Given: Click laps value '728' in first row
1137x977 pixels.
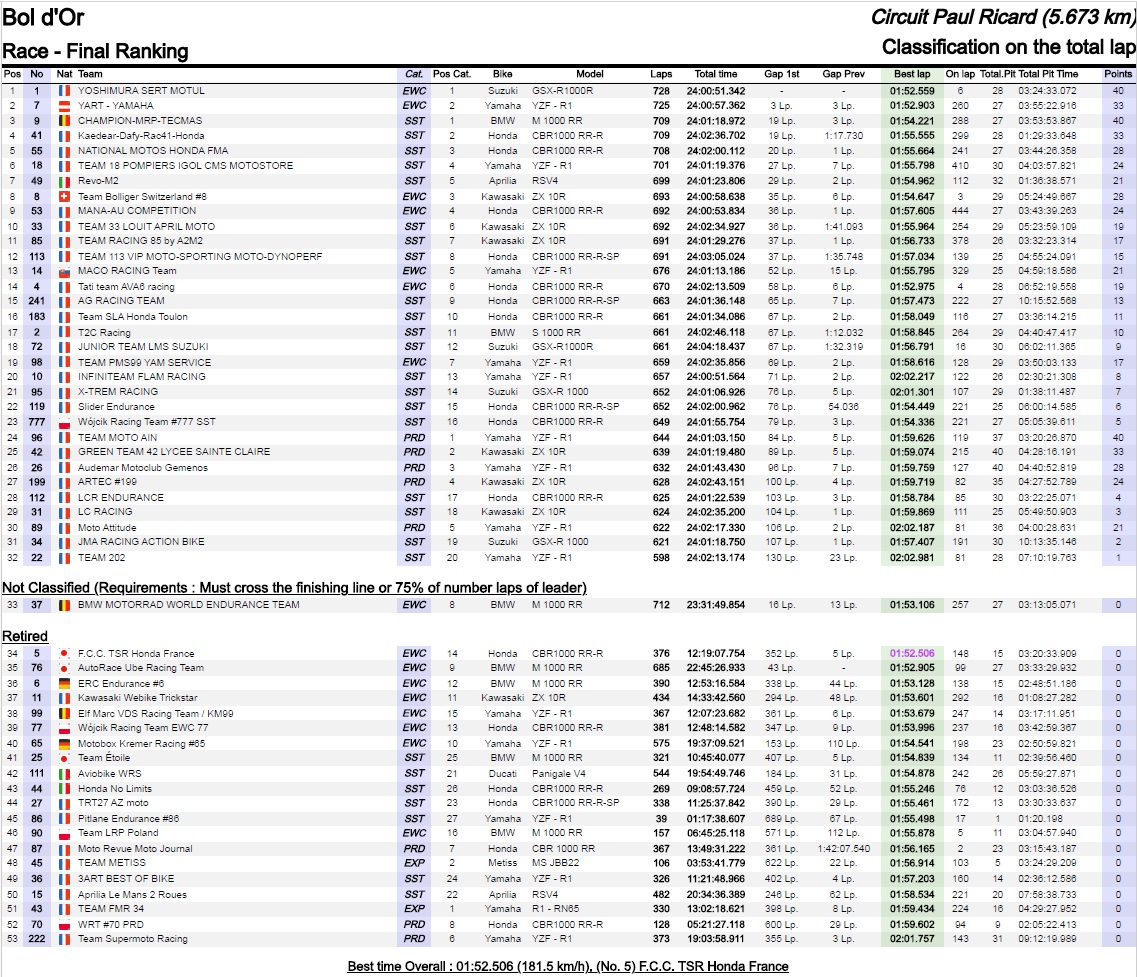Looking at the screenshot, I should 661,91.
